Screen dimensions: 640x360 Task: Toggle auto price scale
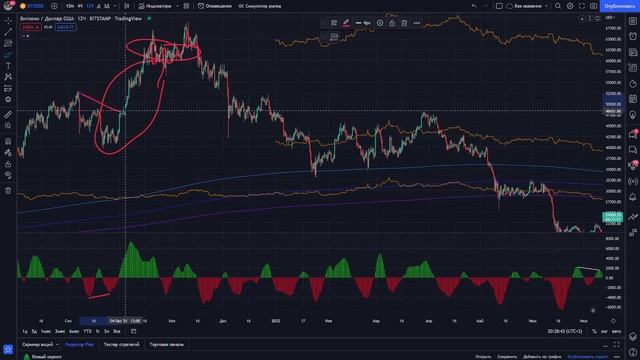(616, 331)
